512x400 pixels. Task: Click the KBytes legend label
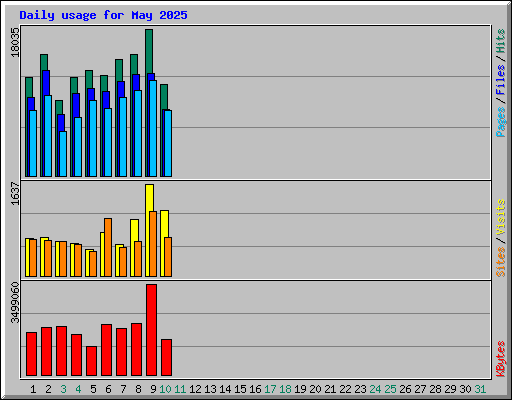pos(500,359)
